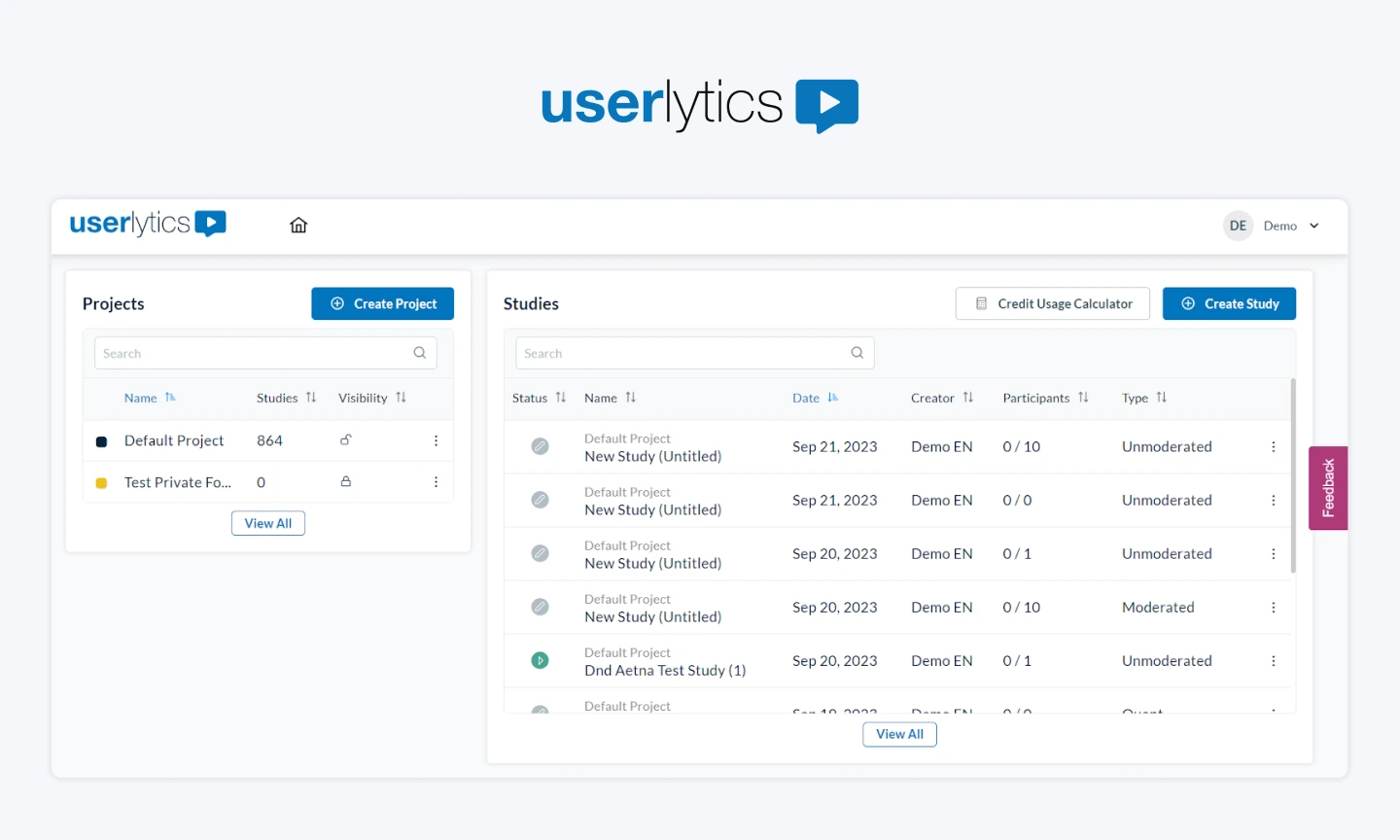Go to the Home dashboard icon

pos(298,226)
